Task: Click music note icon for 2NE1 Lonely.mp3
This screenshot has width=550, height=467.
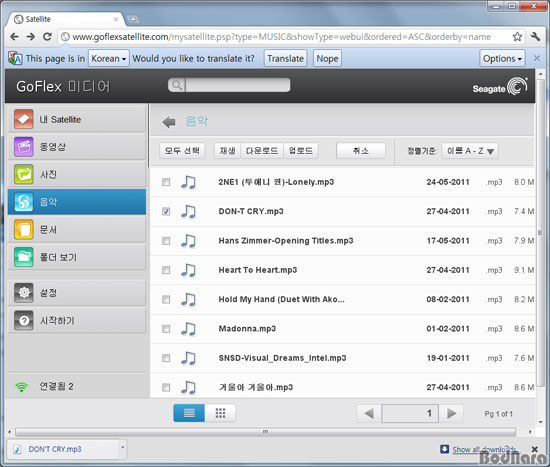Action: (x=188, y=182)
